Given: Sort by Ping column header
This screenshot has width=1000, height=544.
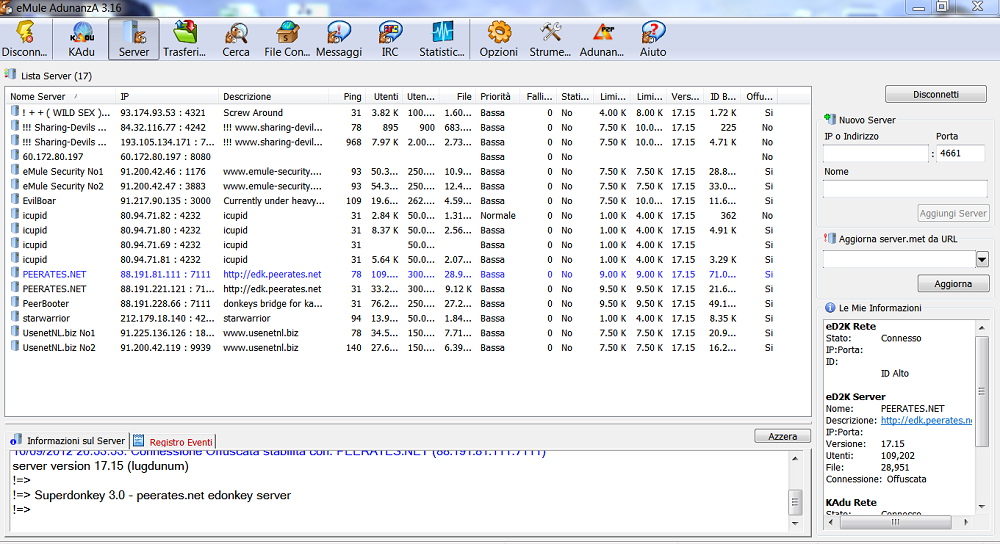Looking at the screenshot, I should coord(346,96).
